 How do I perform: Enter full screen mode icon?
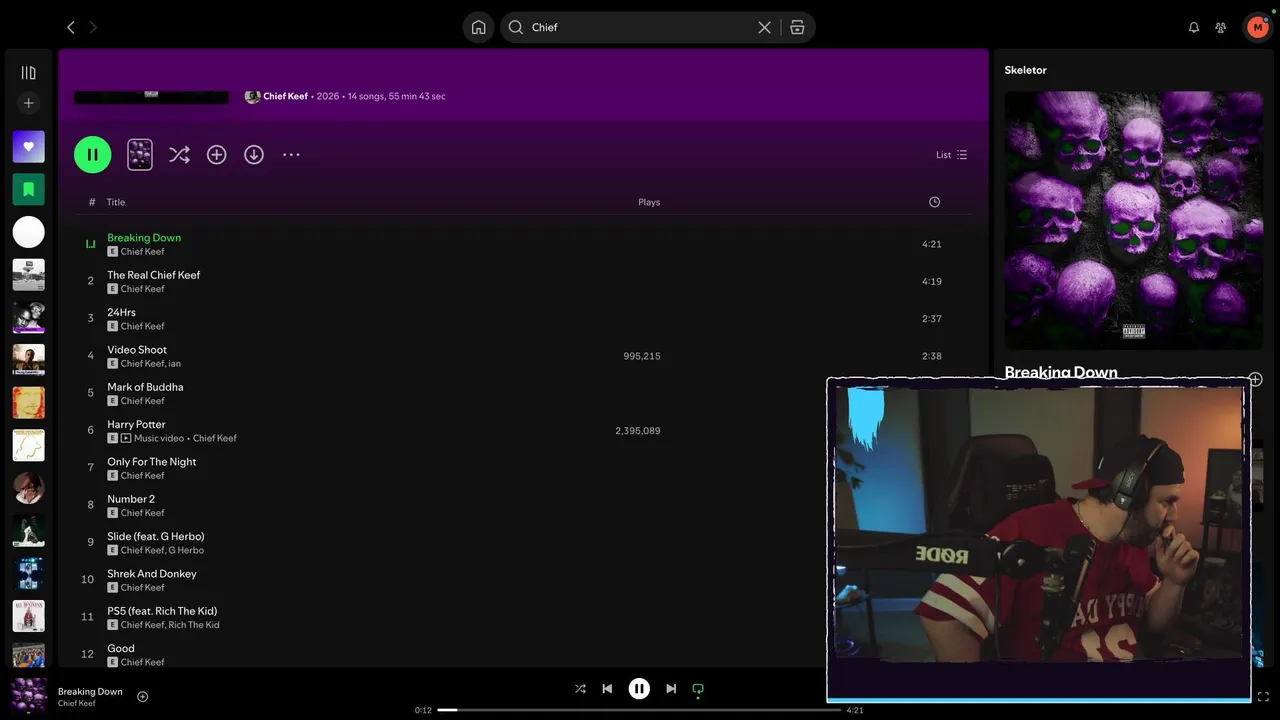tap(1263, 696)
